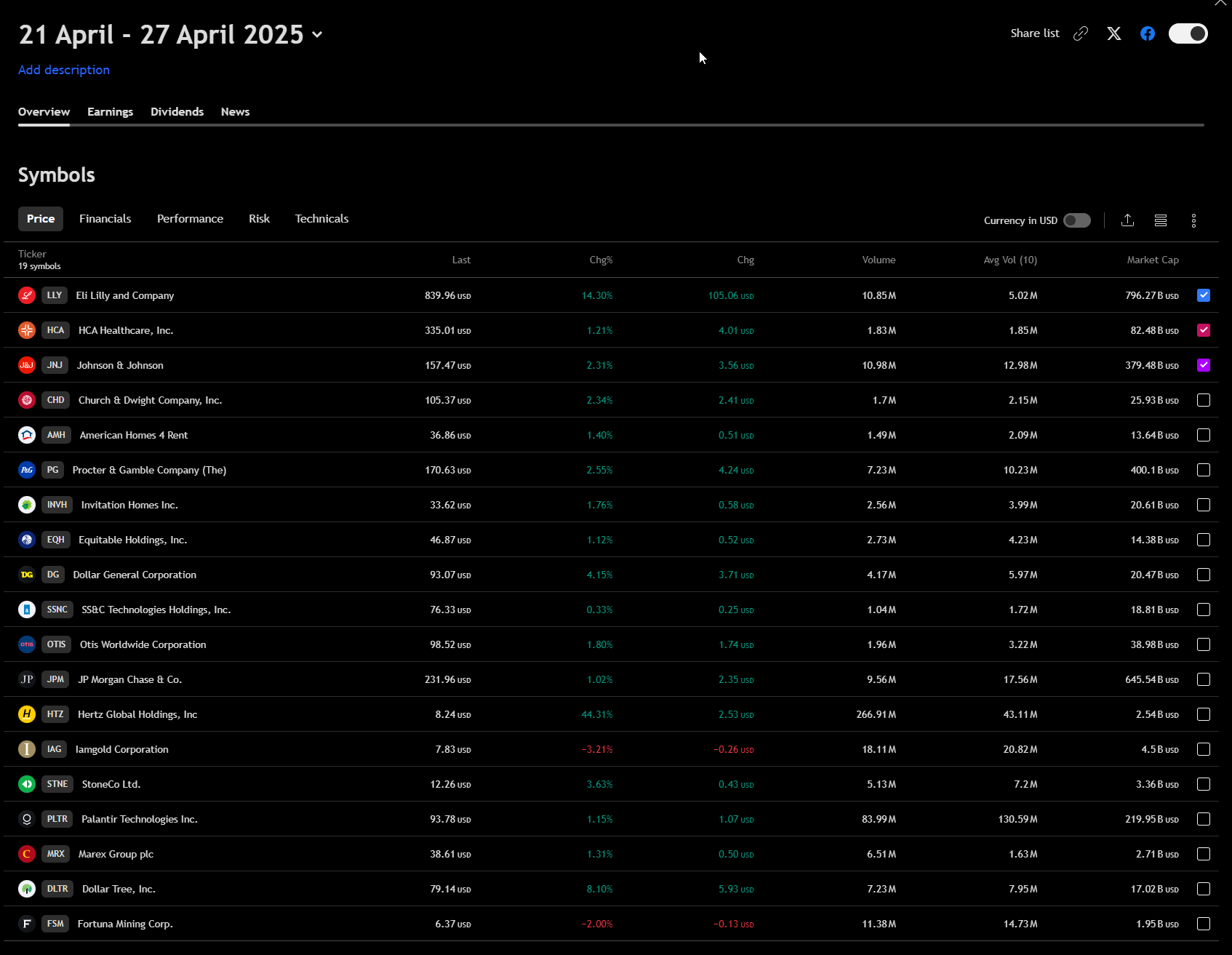Open the Dividends tab
Image resolution: width=1232 pixels, height=955 pixels.
click(x=177, y=112)
